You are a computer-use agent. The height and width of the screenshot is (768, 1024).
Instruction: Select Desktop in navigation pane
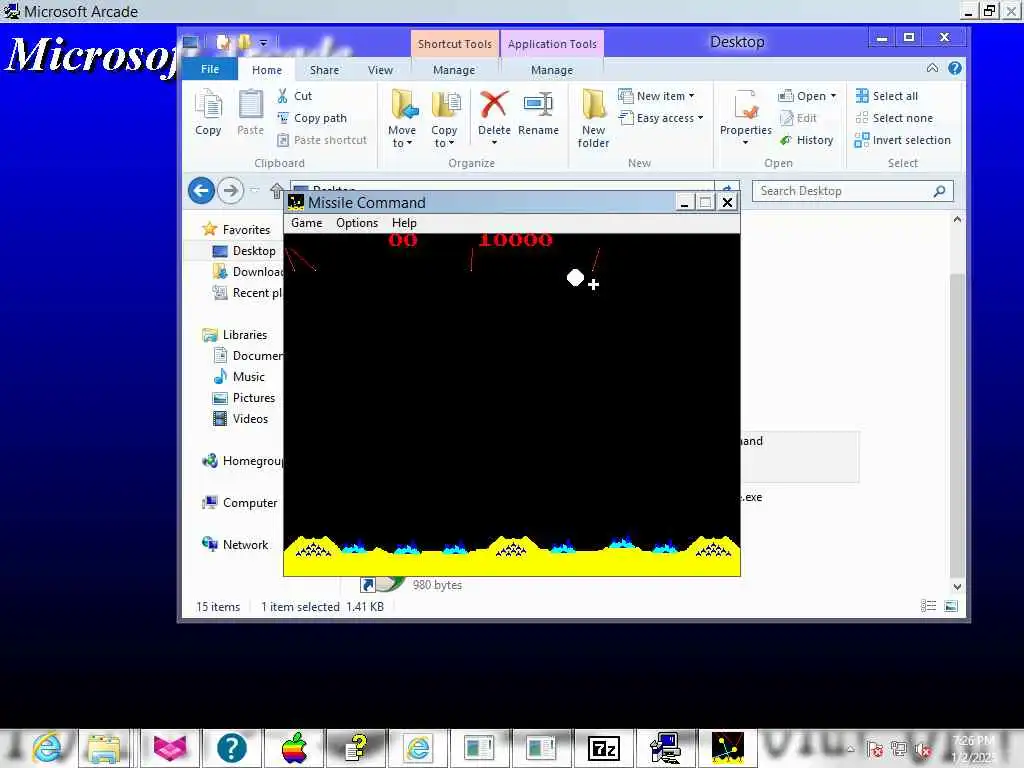(254, 251)
